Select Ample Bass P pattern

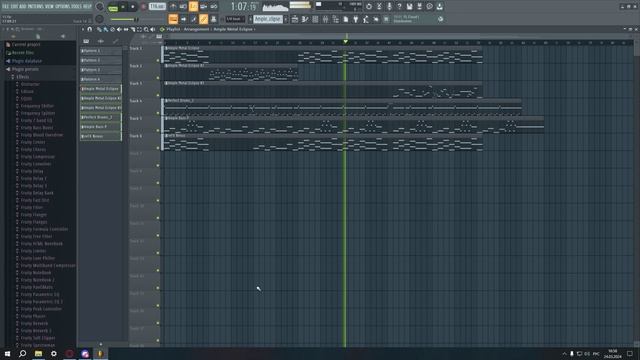[101, 127]
